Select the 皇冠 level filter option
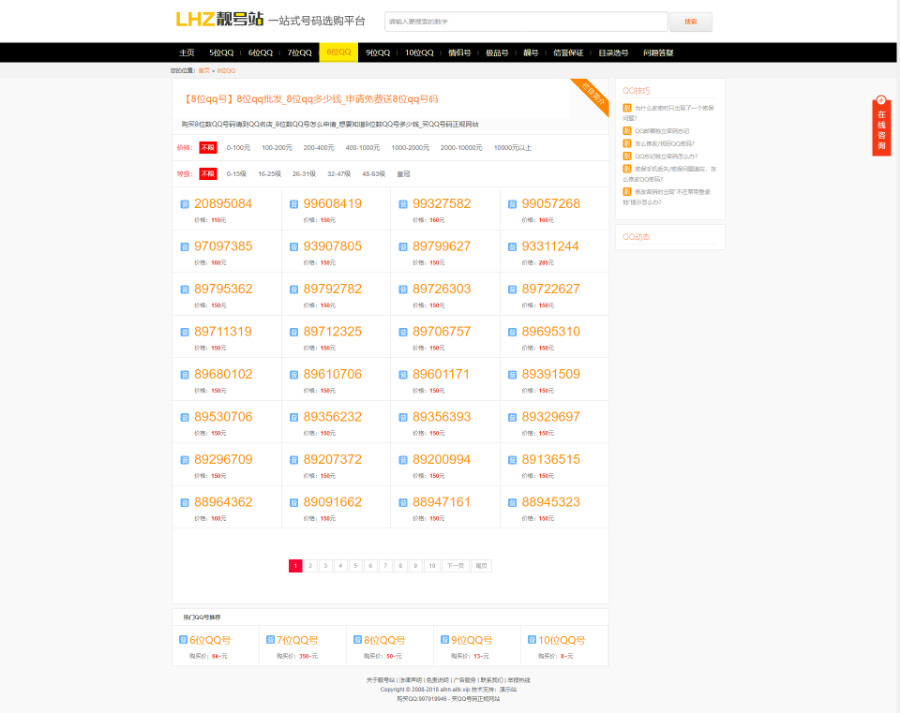900x713 pixels. [x=403, y=174]
